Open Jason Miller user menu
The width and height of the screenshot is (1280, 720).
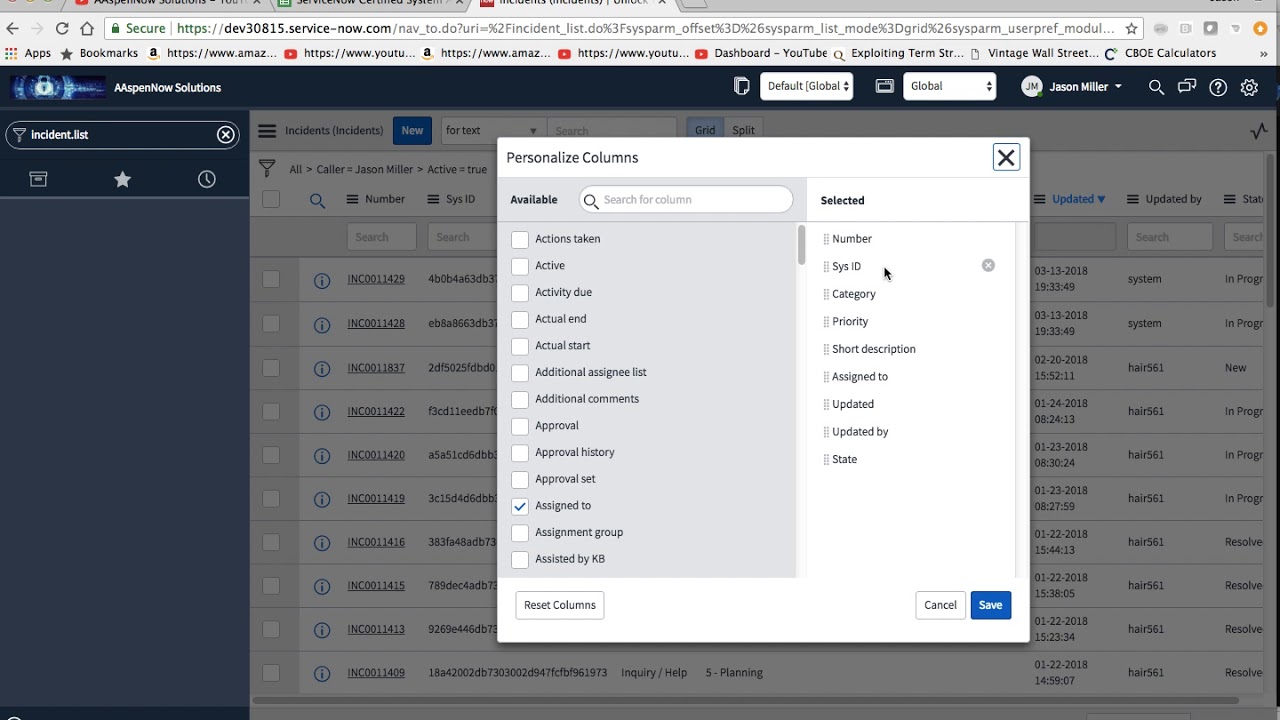tap(1072, 87)
